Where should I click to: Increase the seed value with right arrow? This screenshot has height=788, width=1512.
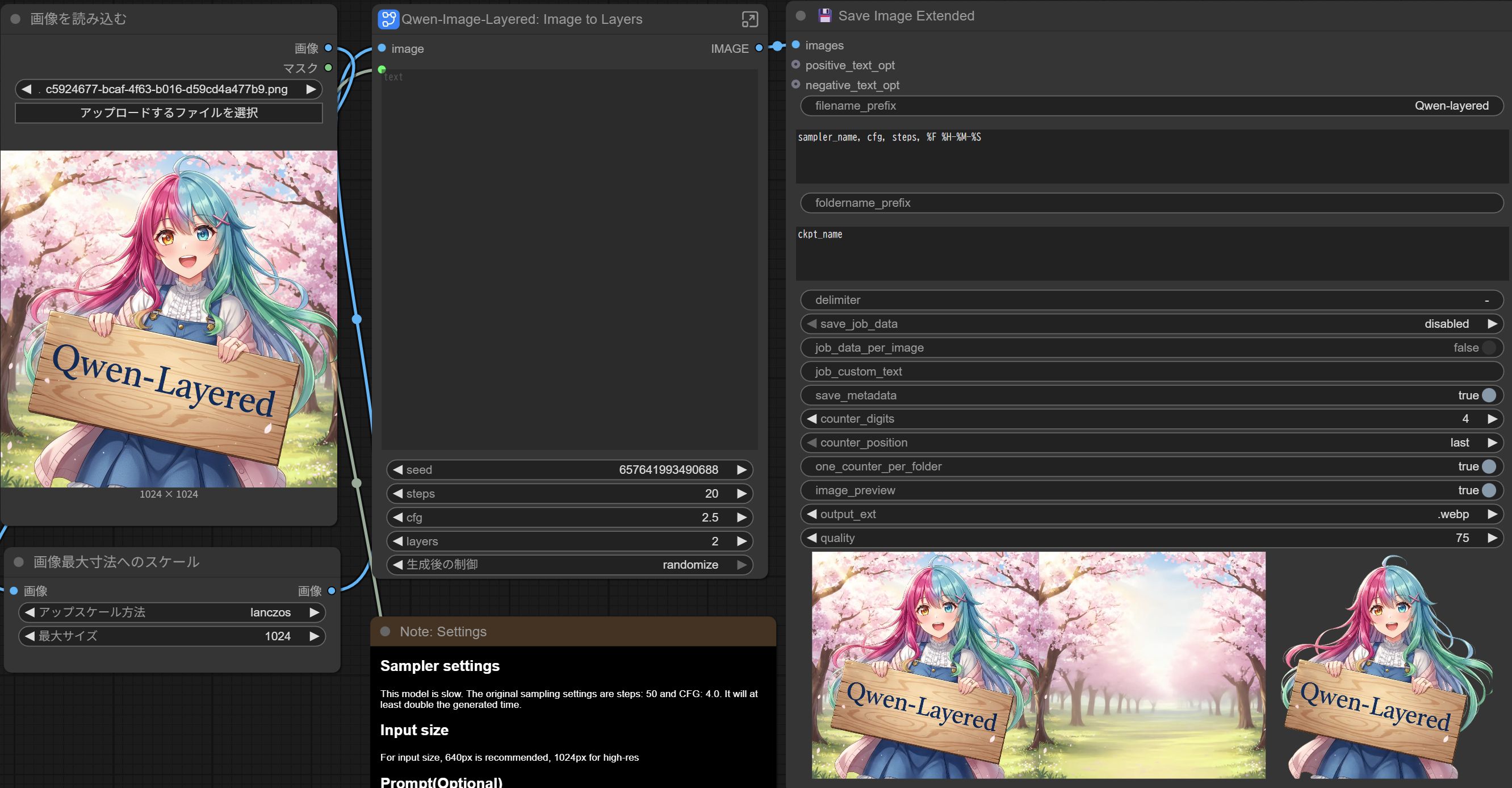pyautogui.click(x=742, y=470)
